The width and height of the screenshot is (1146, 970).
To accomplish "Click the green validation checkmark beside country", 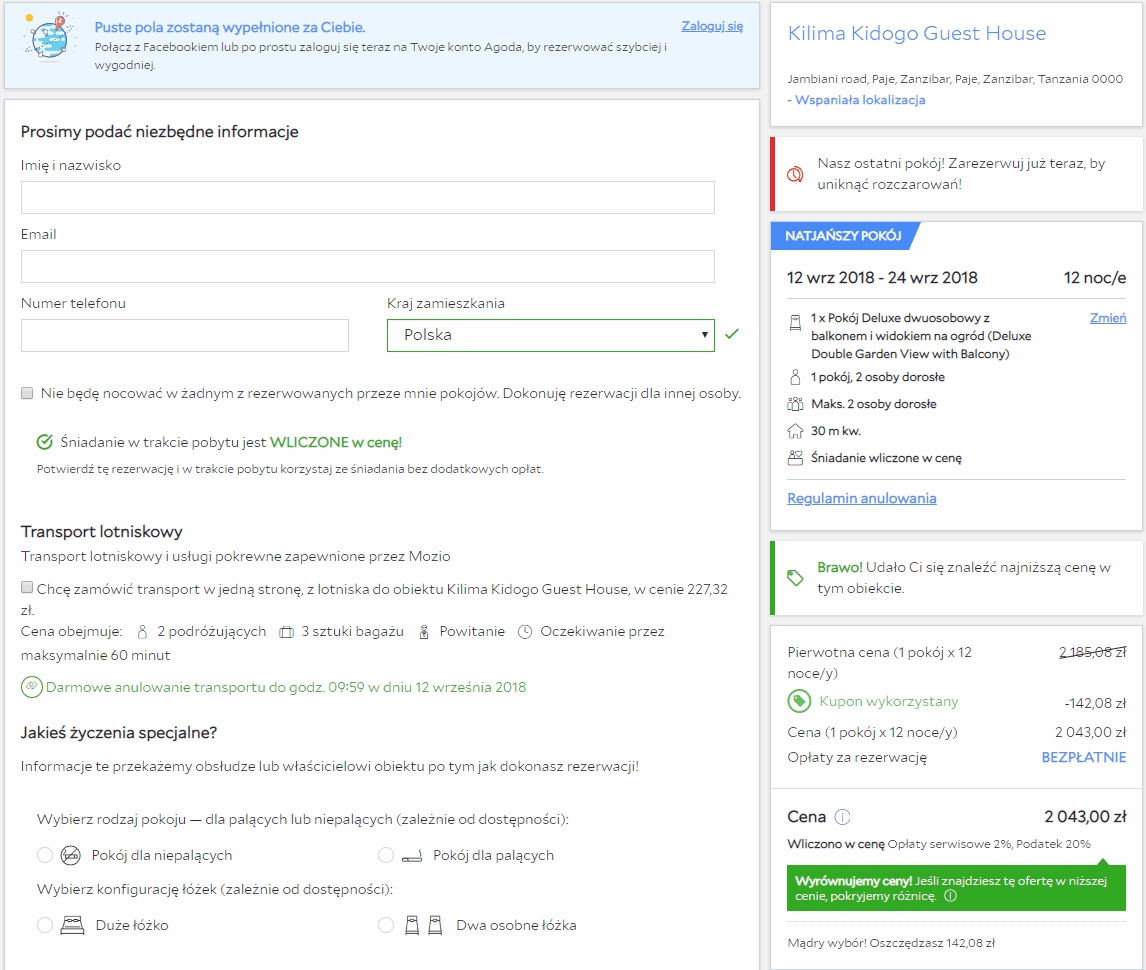I will click(732, 334).
